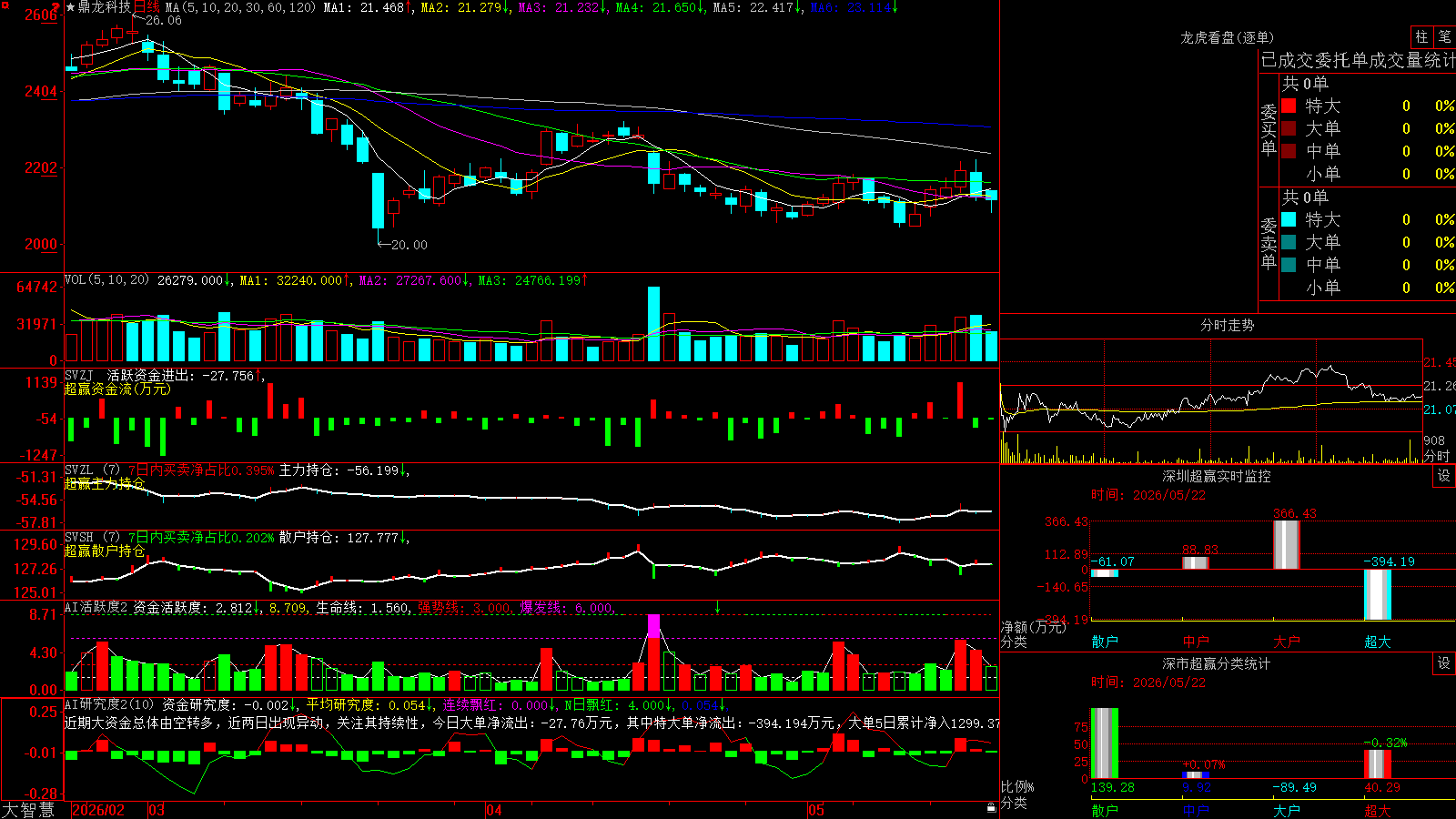1456x819 pixels.
Task: Click the SVZJ indicator label
Action: [x=78, y=375]
